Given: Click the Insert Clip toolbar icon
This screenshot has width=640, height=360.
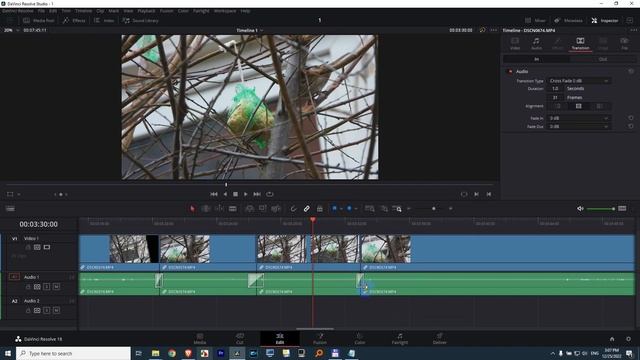Looking at the screenshot, I should click(249, 209).
